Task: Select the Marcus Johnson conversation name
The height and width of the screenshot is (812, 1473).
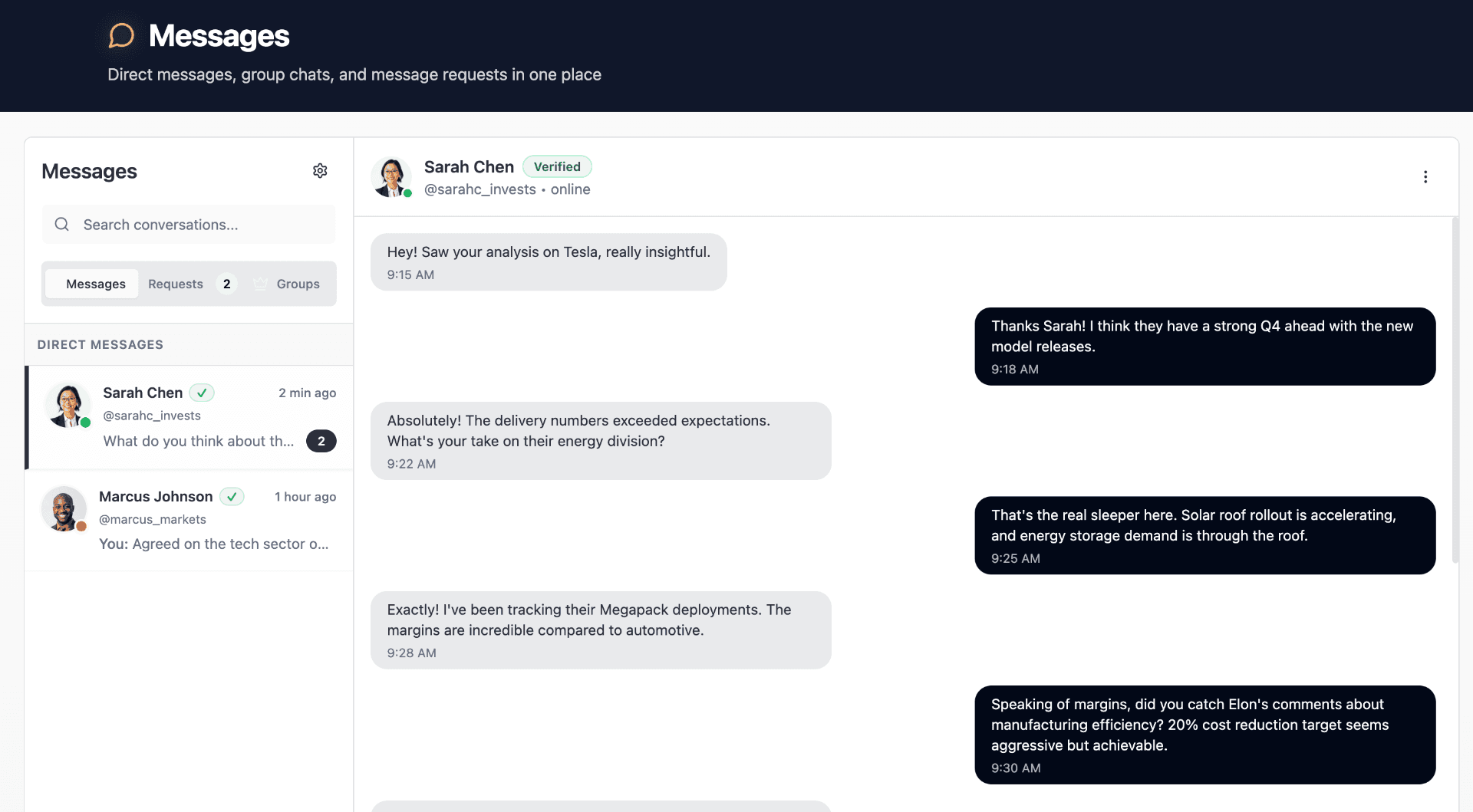Action: [x=156, y=496]
